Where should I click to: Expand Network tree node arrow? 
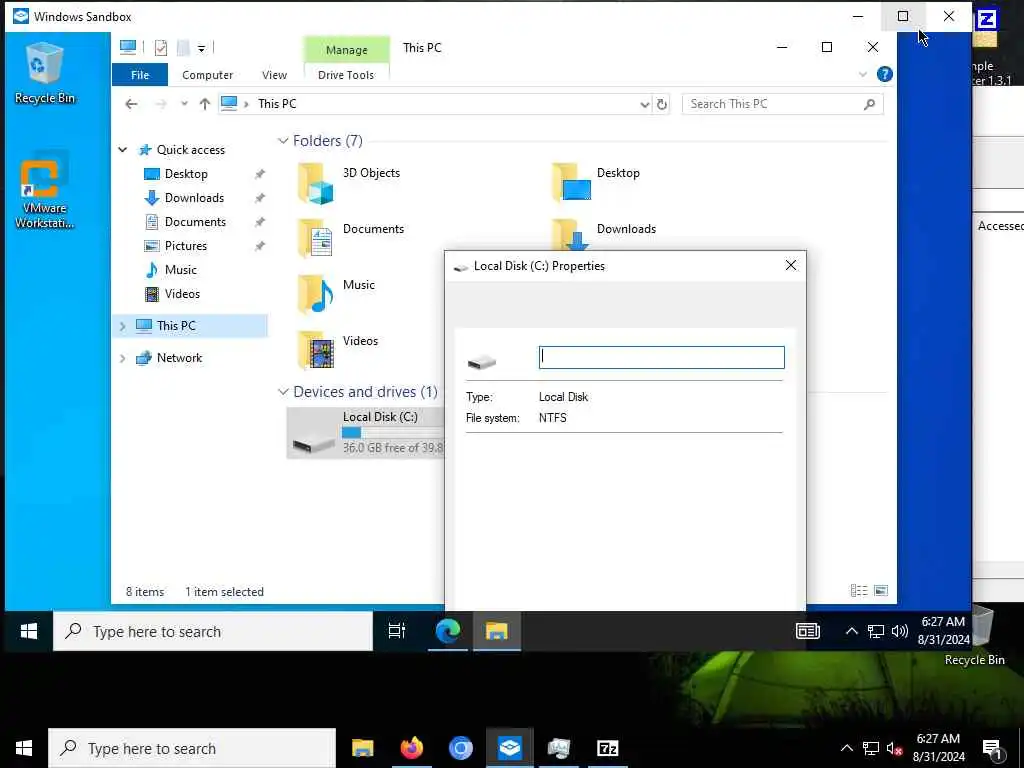(x=122, y=358)
